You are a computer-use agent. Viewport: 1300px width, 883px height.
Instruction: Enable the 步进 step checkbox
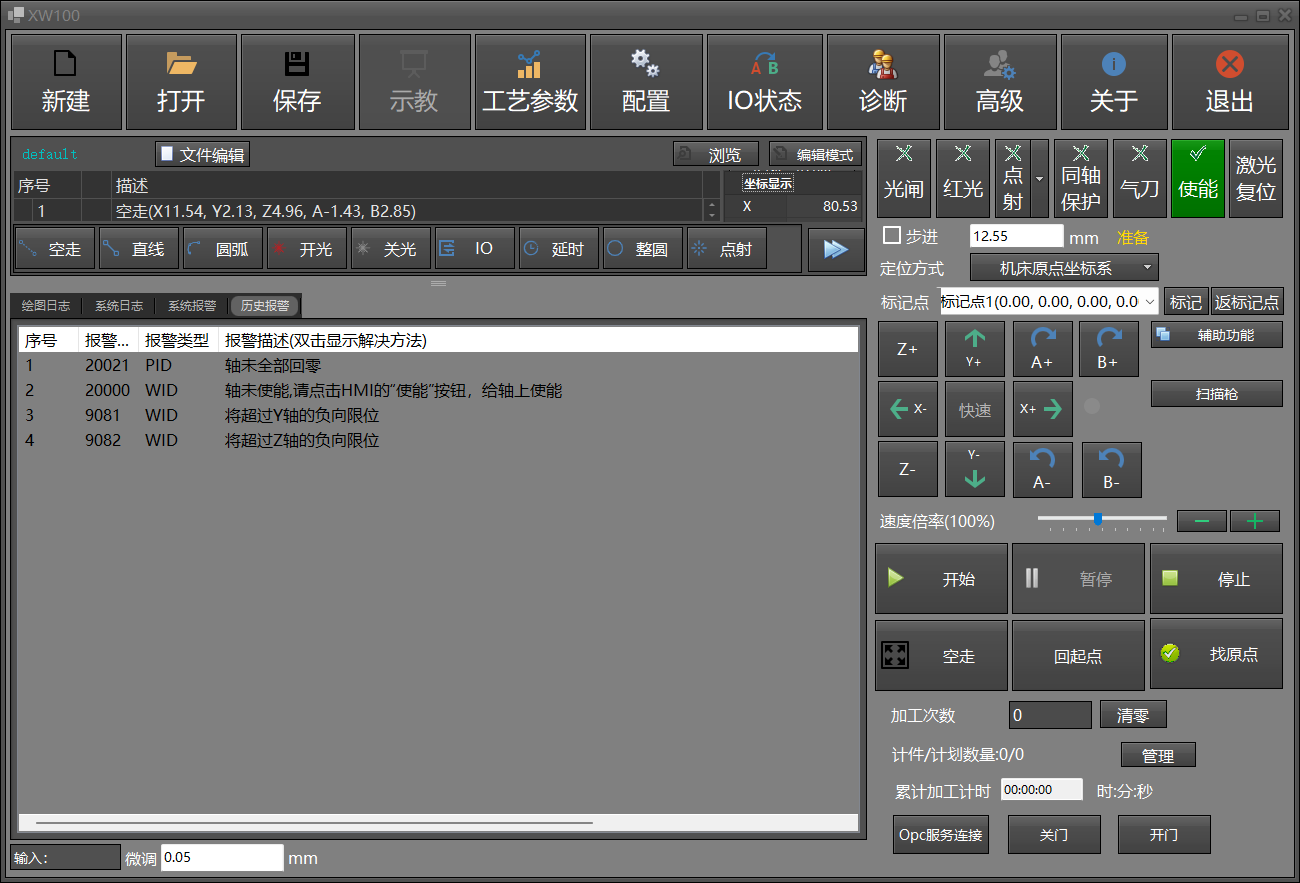(x=892, y=236)
